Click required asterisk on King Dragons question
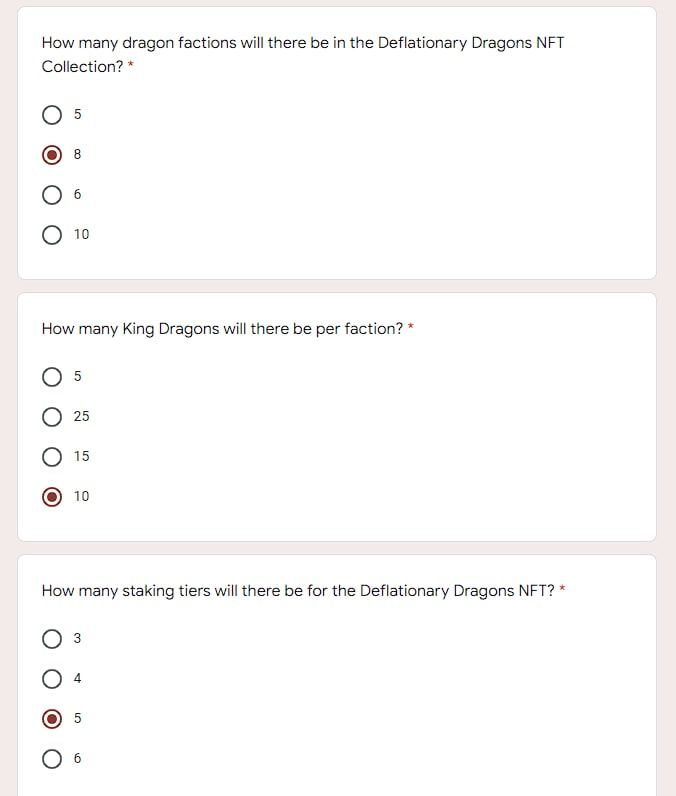676x796 pixels. 411,329
